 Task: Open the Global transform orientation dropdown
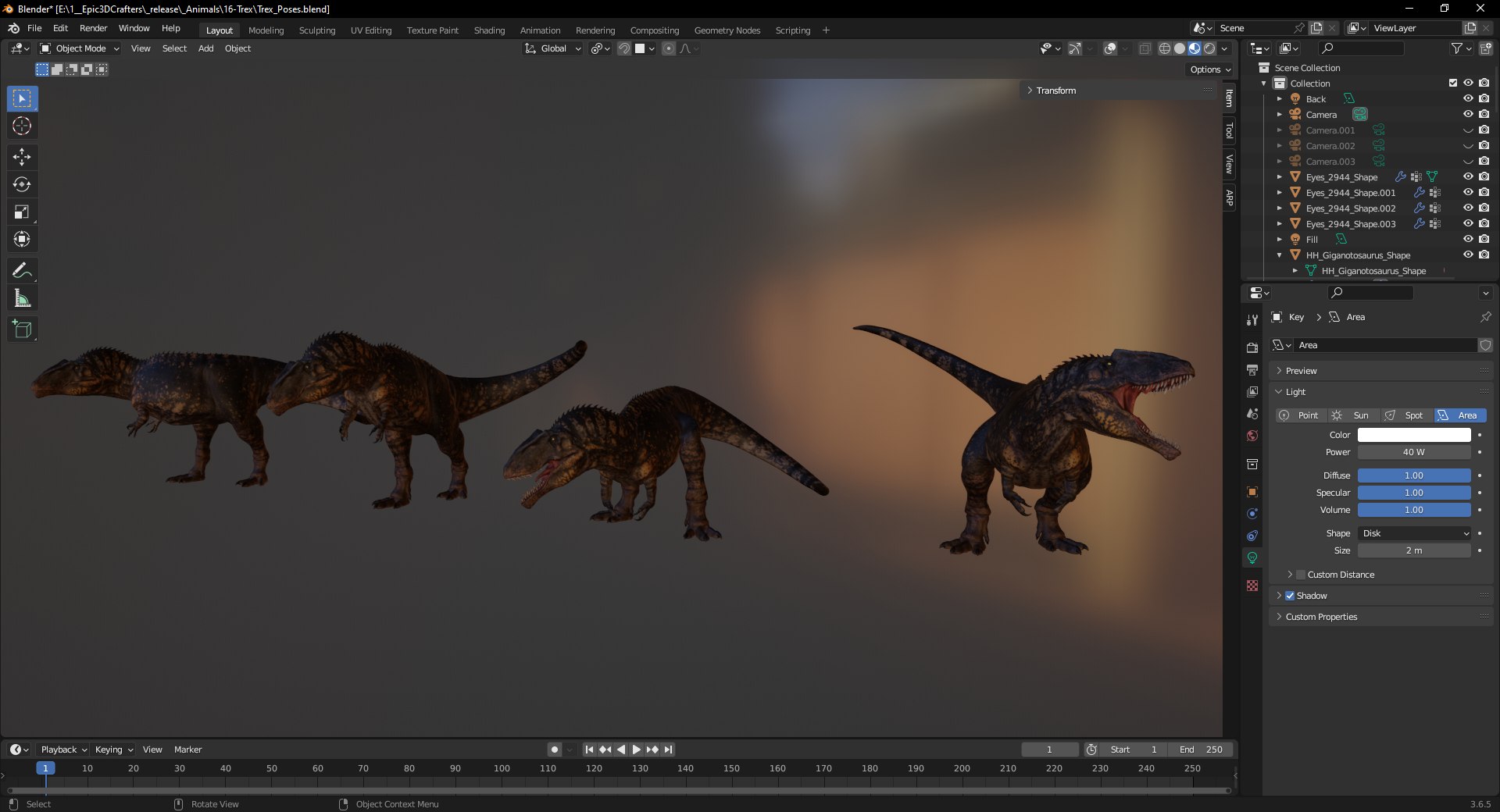click(552, 48)
